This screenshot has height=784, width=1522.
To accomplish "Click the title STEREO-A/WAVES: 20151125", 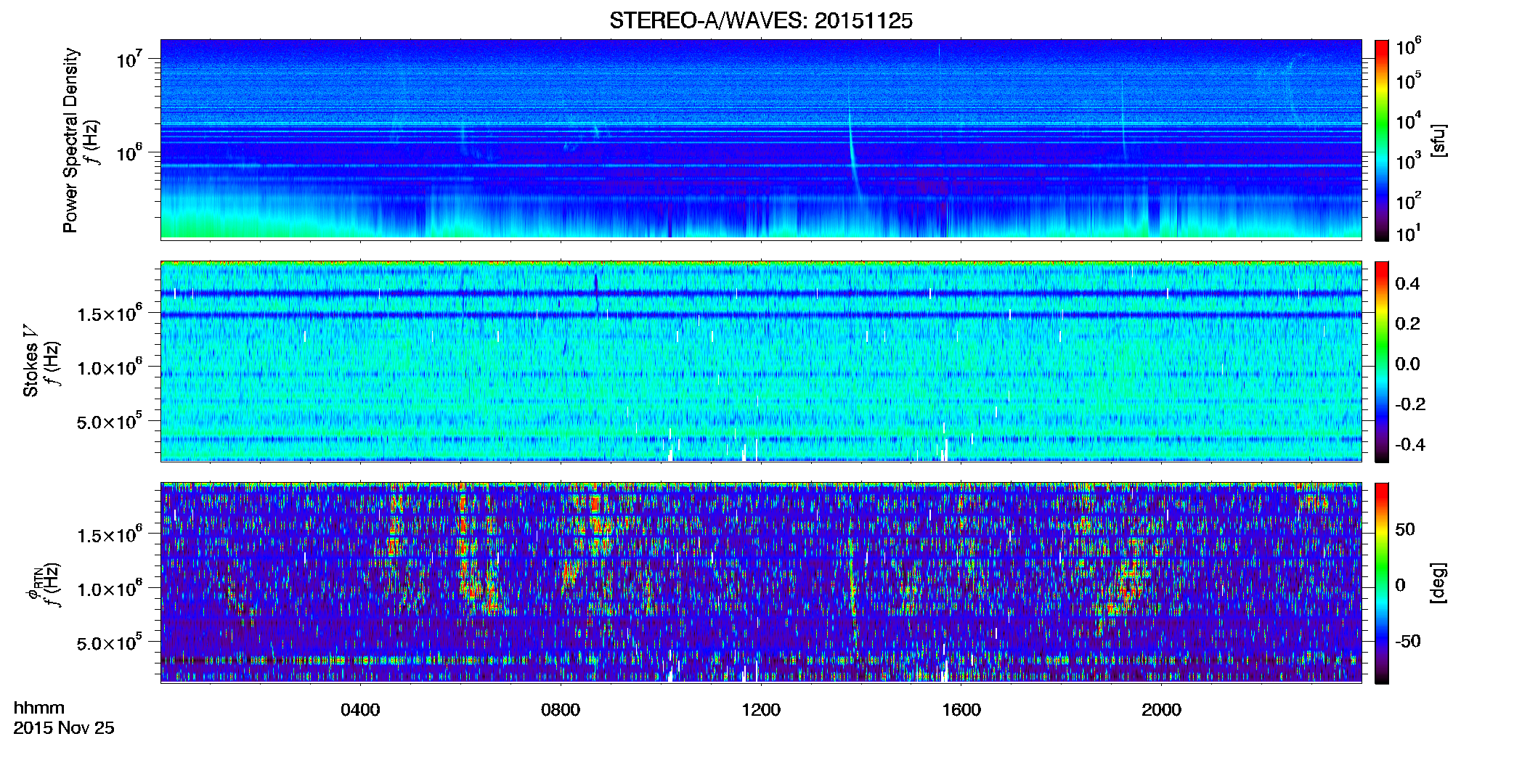I will point(761,21).
